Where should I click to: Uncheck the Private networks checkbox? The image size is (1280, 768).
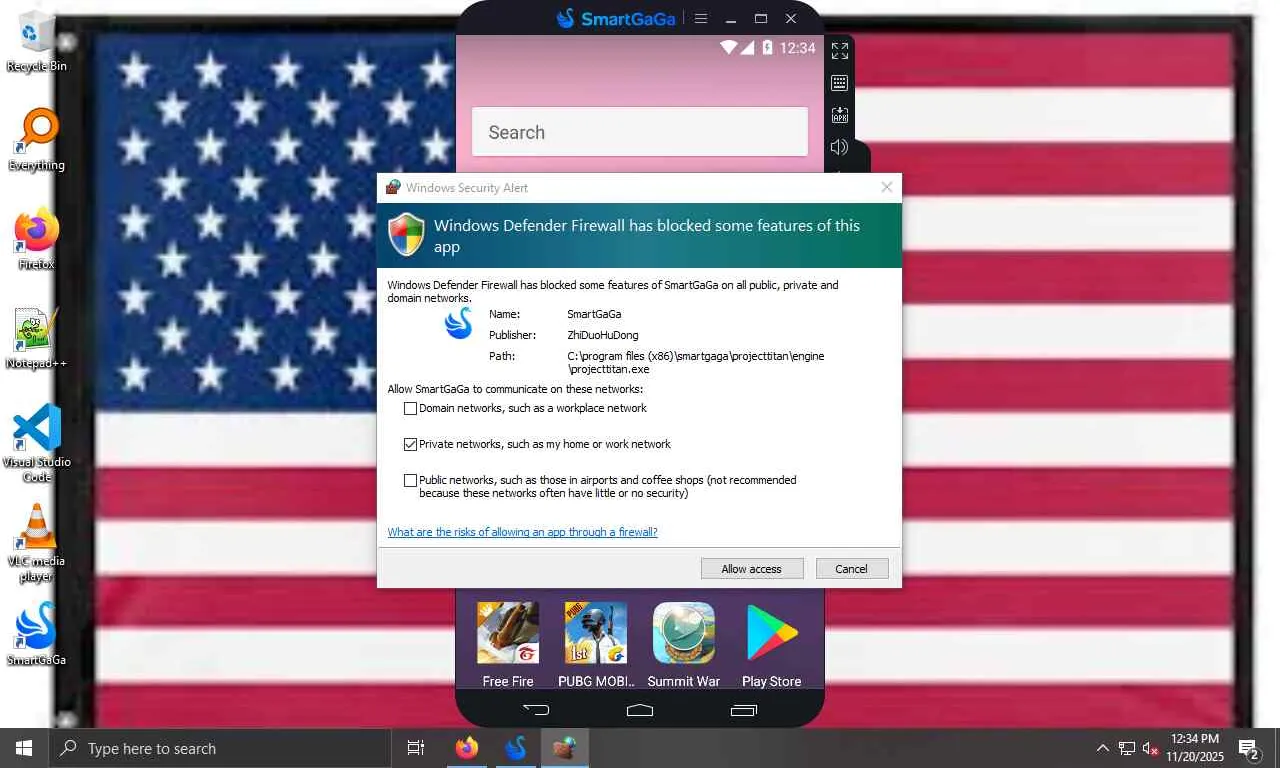(410, 444)
